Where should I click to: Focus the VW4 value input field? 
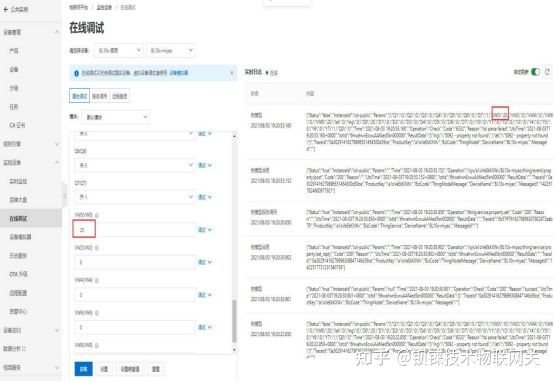(135, 295)
